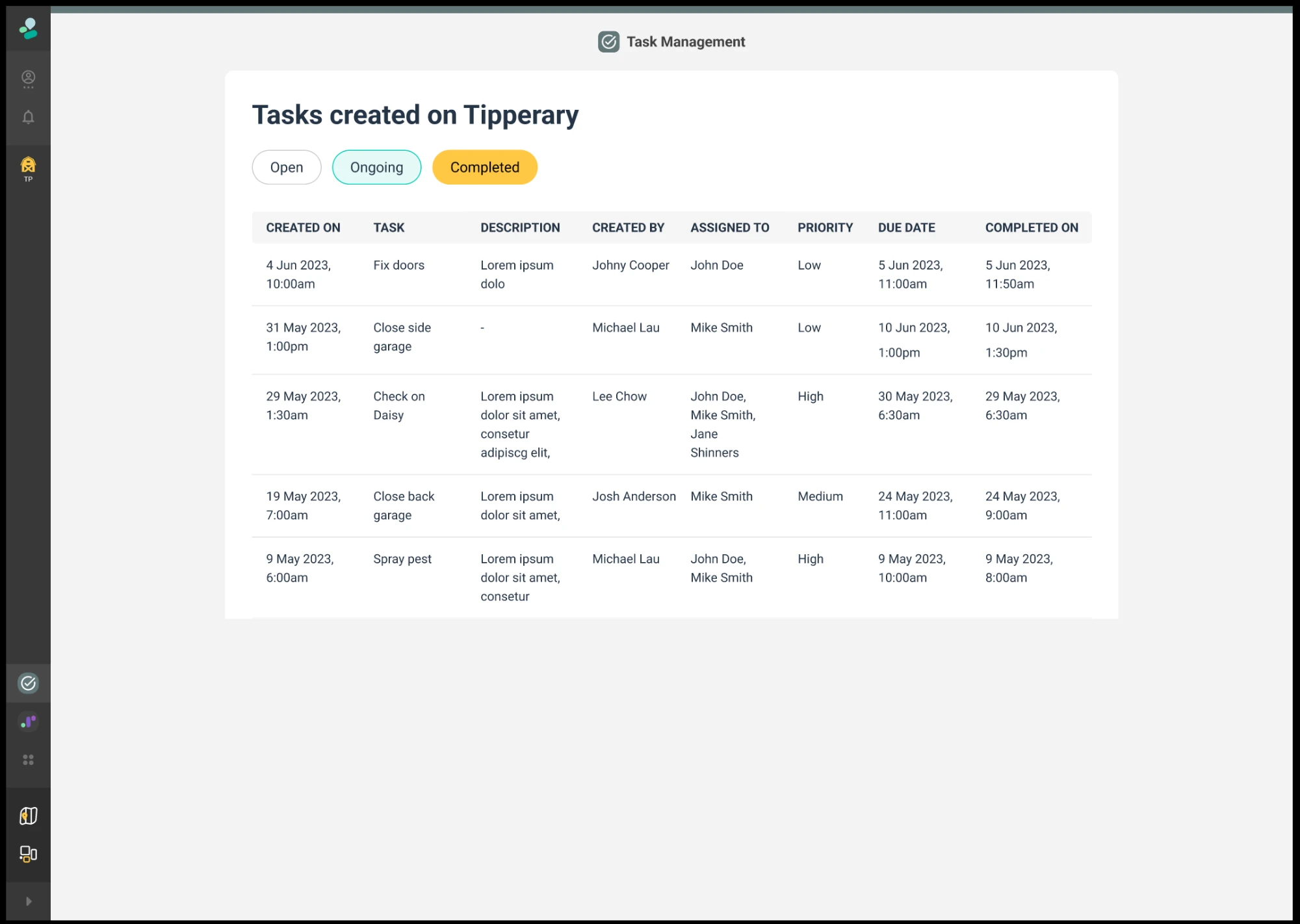Click the DUE DATE column header
The image size is (1300, 924).
tap(906, 227)
